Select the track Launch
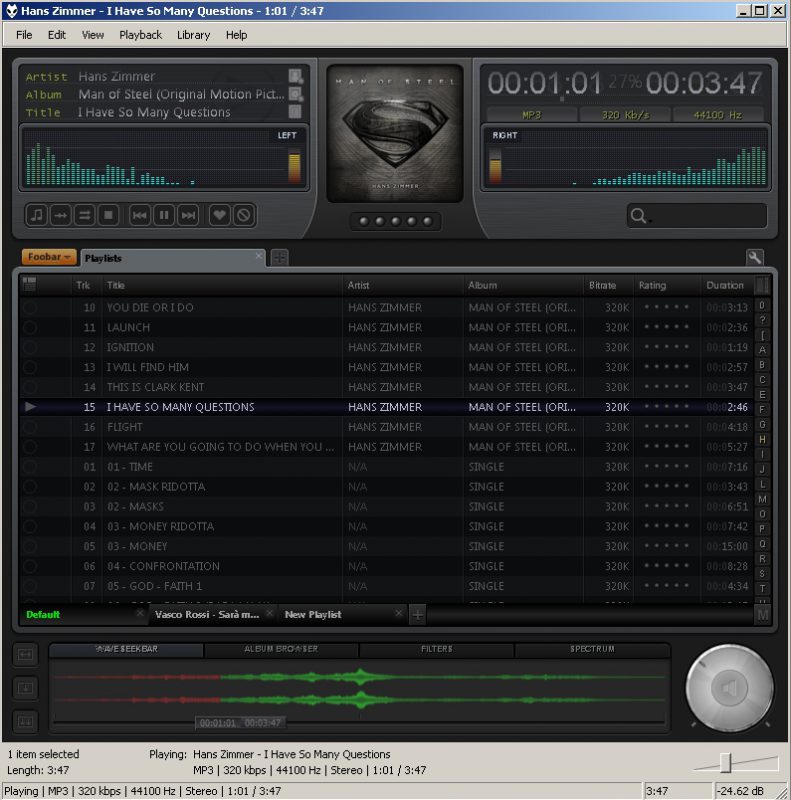791x800 pixels. [x=386, y=327]
